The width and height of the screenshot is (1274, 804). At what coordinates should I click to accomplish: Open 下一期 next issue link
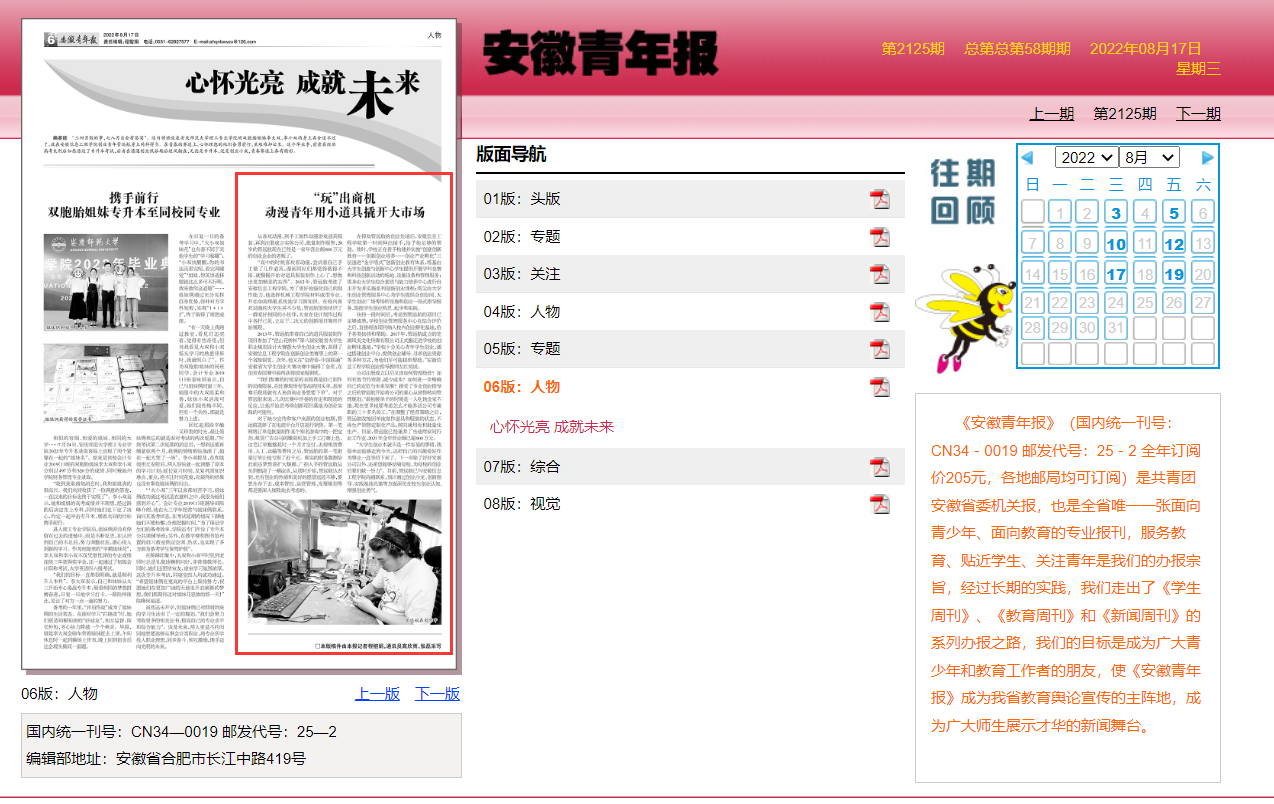click(1198, 114)
